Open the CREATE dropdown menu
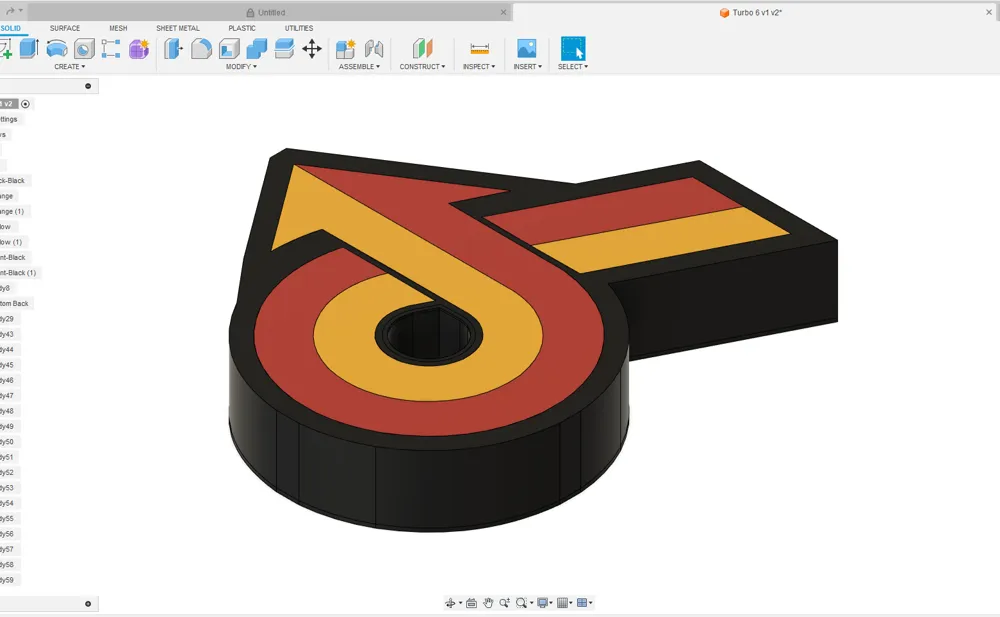 click(x=69, y=66)
